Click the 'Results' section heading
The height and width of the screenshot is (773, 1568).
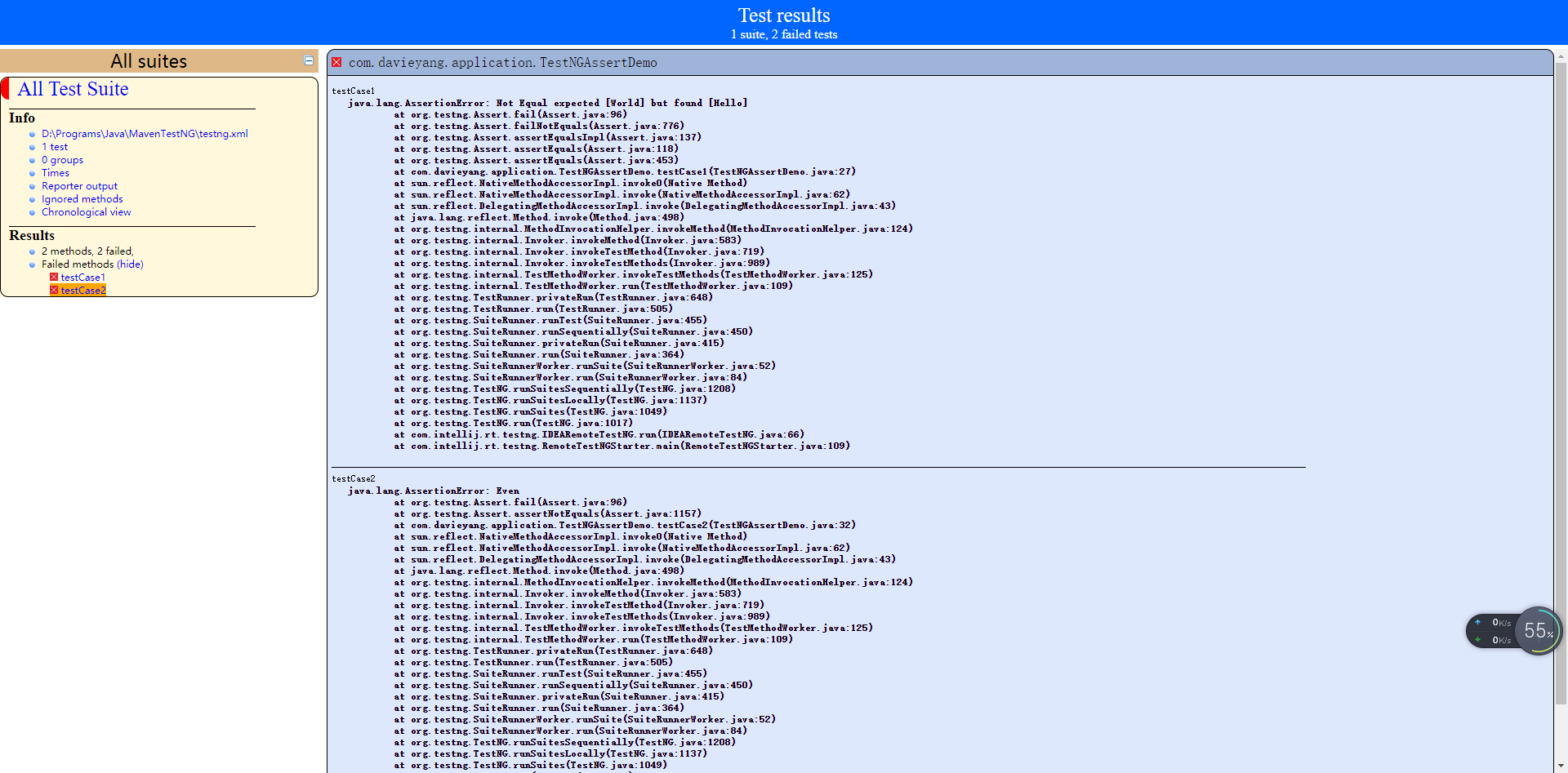(x=32, y=235)
